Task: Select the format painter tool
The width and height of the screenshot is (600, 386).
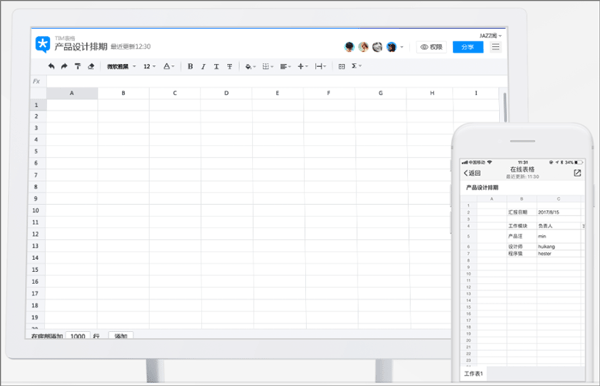Action: (78, 66)
